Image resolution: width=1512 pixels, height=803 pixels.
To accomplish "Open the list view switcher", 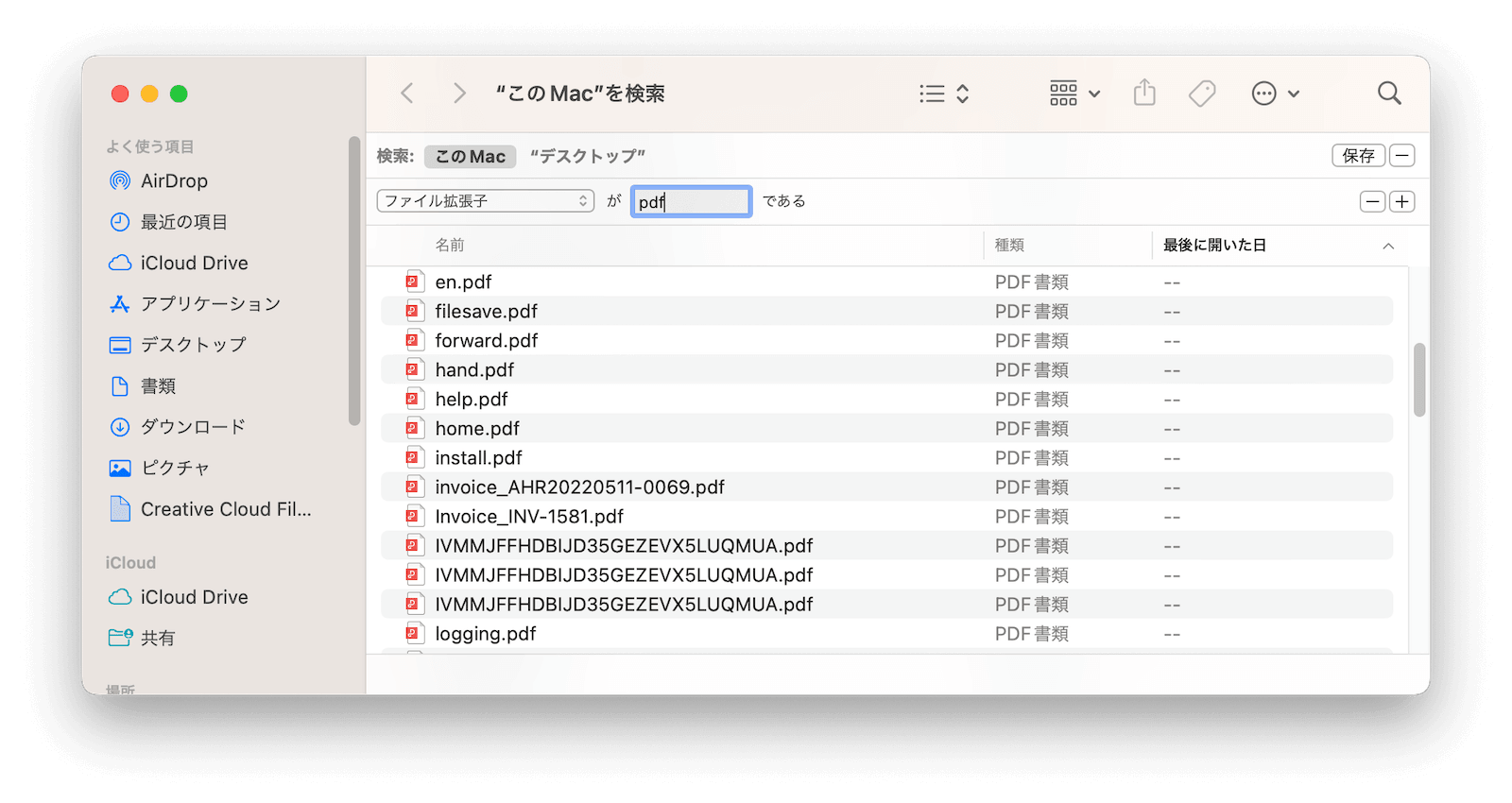I will pyautogui.click(x=944, y=94).
